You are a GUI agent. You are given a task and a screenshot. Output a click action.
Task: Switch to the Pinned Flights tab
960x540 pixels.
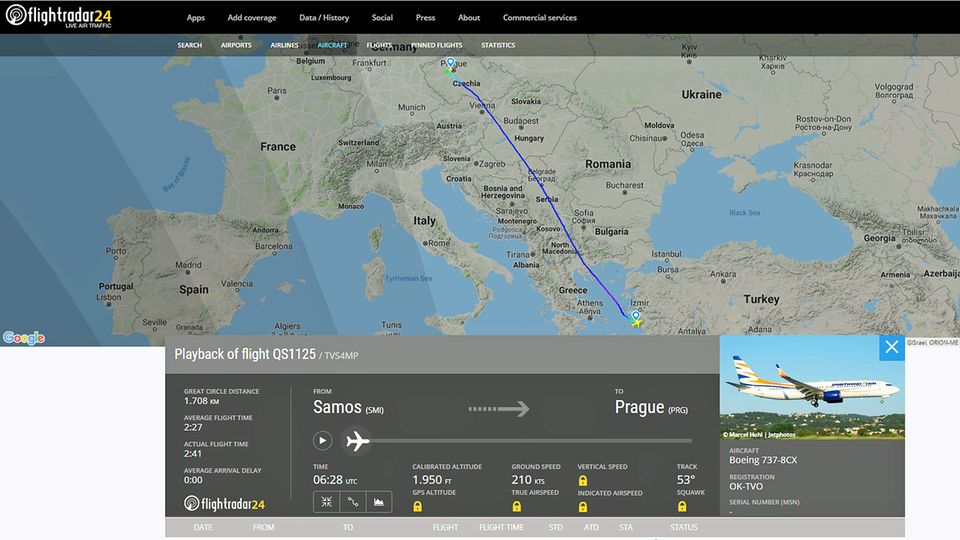[436, 45]
